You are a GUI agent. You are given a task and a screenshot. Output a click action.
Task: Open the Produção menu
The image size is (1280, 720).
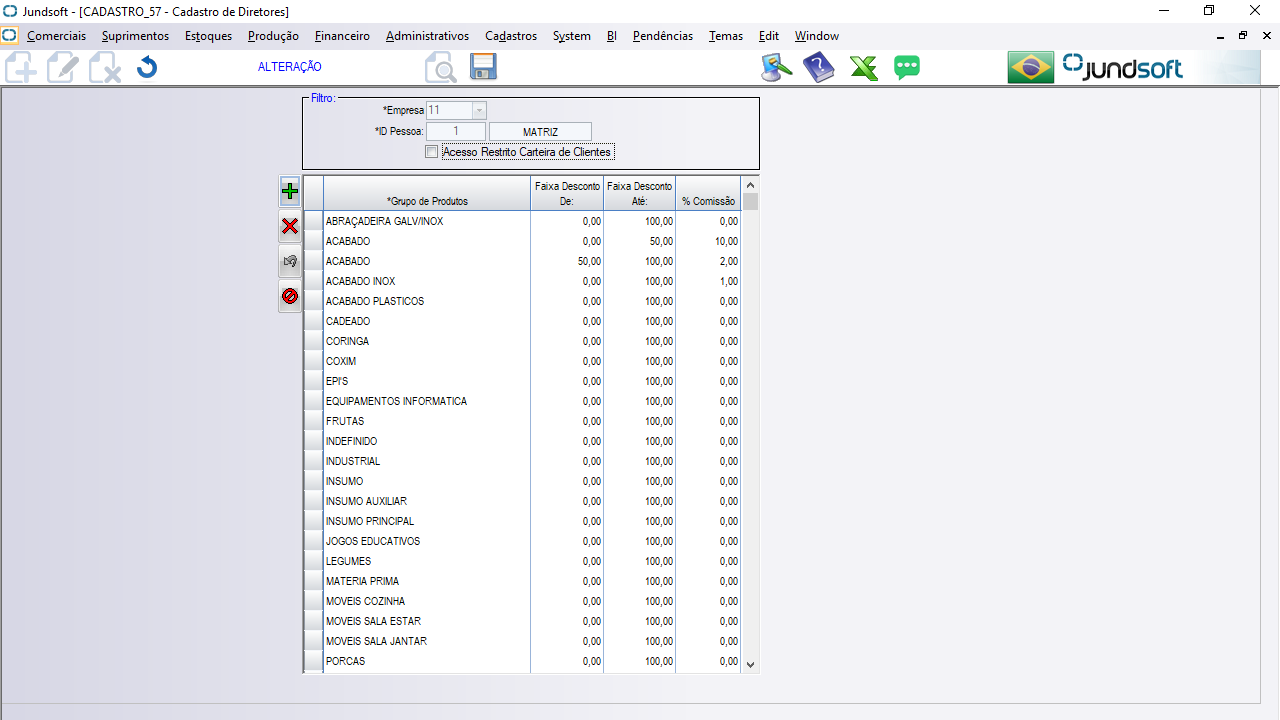pos(273,35)
